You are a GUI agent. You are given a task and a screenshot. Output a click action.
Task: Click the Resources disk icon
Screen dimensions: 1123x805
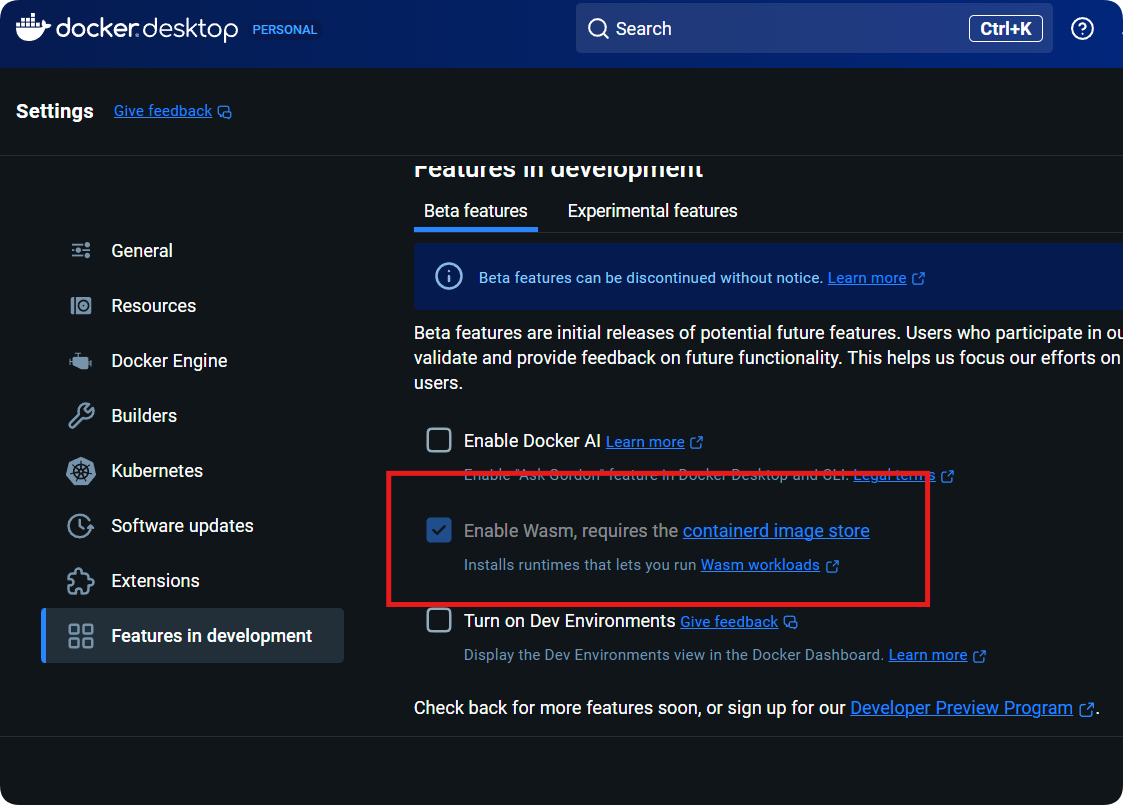pos(81,306)
